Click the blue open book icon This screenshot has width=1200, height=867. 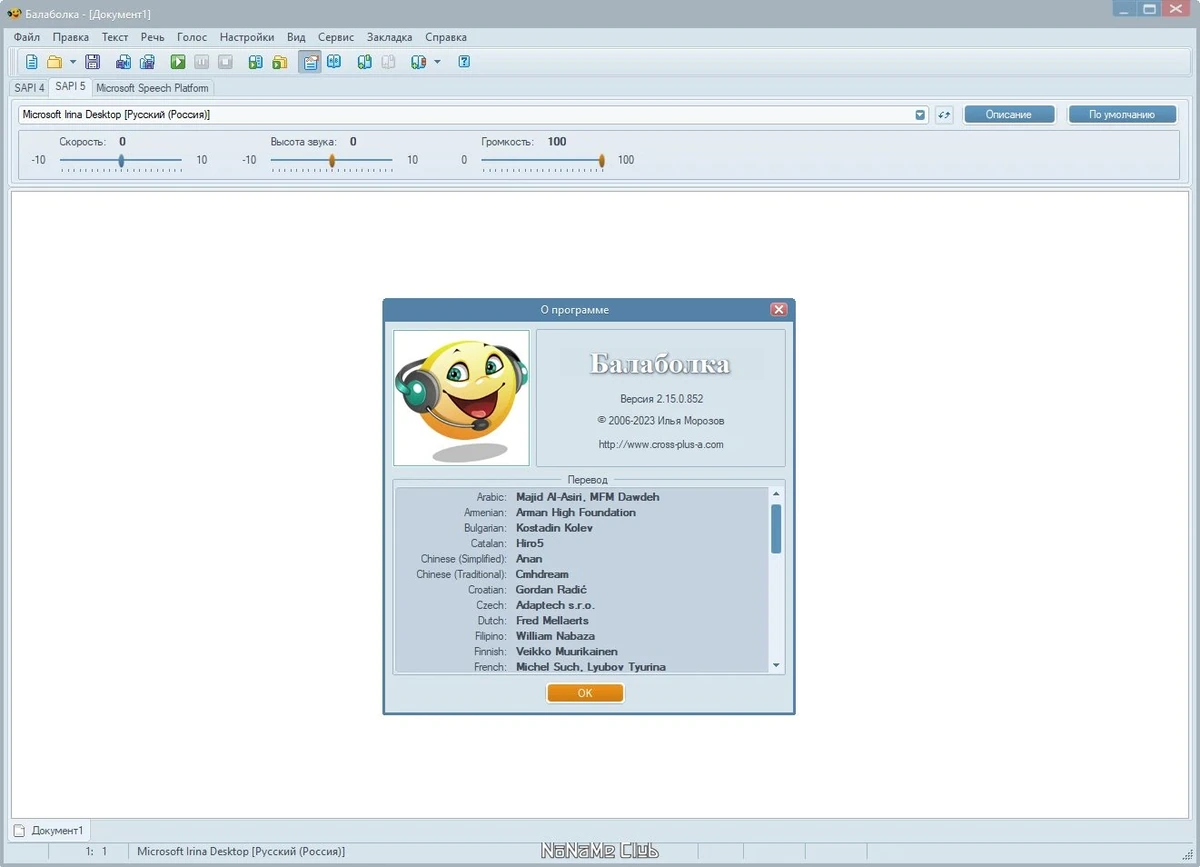point(334,62)
